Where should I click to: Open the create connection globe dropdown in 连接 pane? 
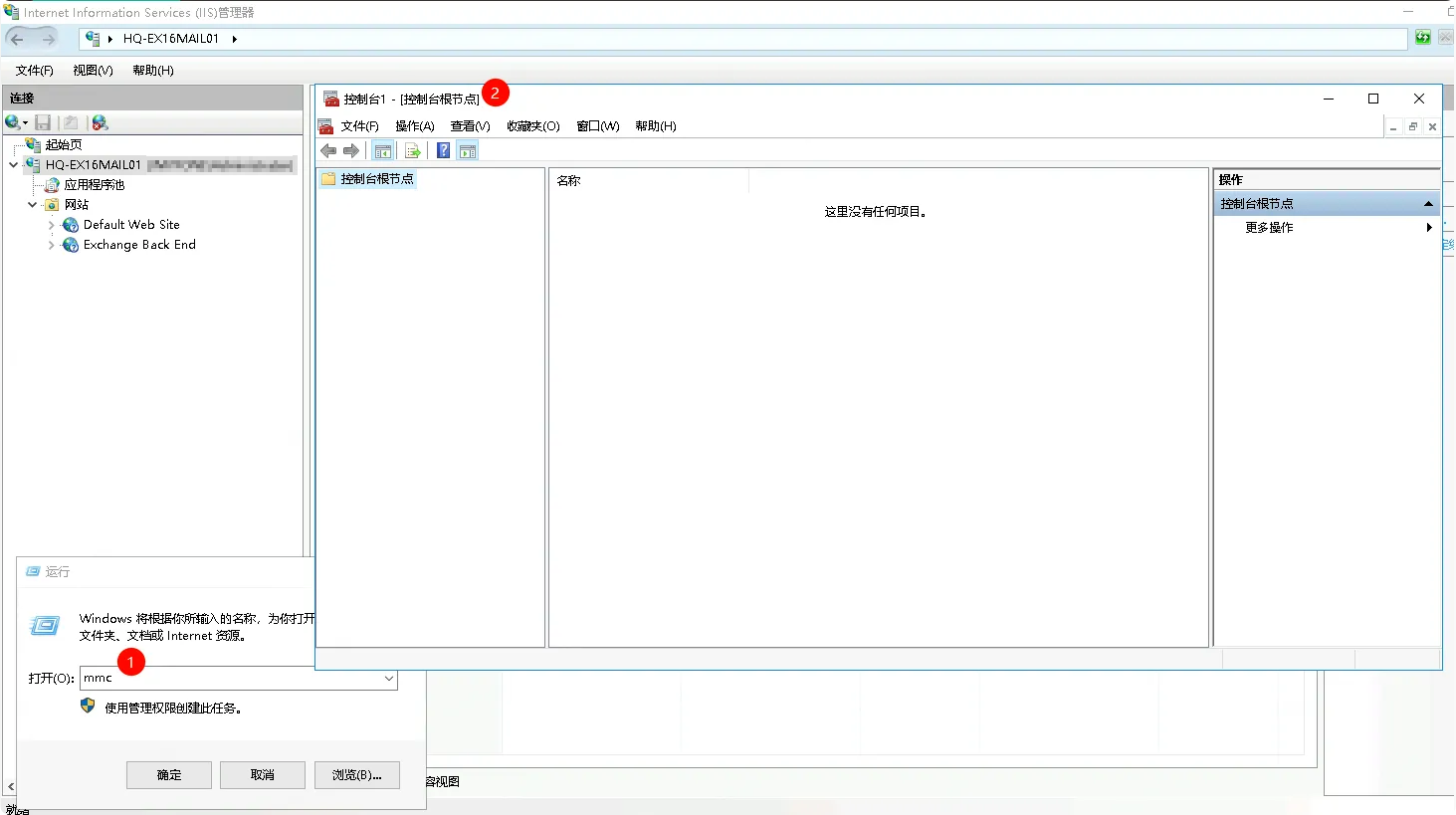pyautogui.click(x=16, y=122)
